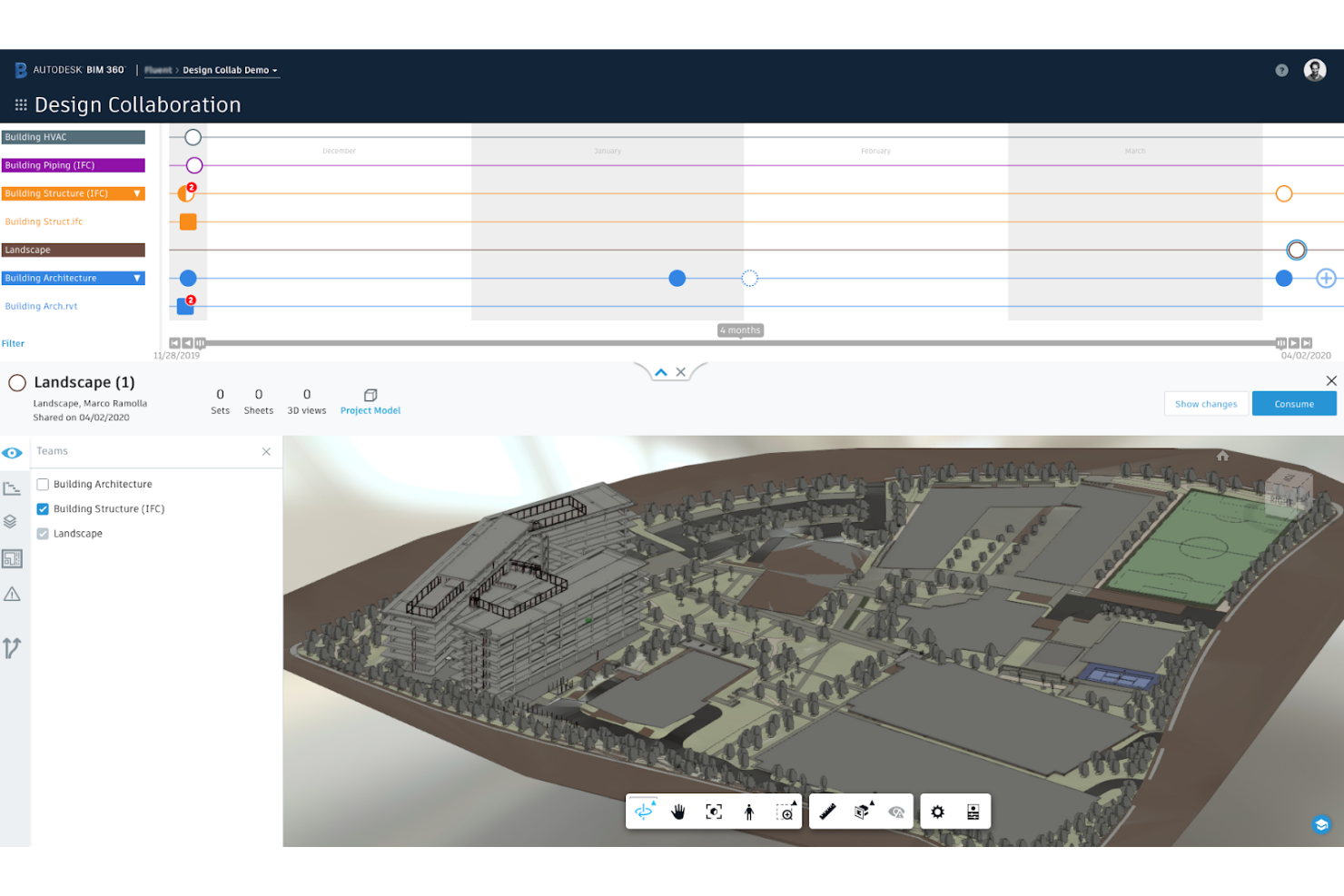
Task: Enable the Building Architecture team checkbox
Action: 43,484
